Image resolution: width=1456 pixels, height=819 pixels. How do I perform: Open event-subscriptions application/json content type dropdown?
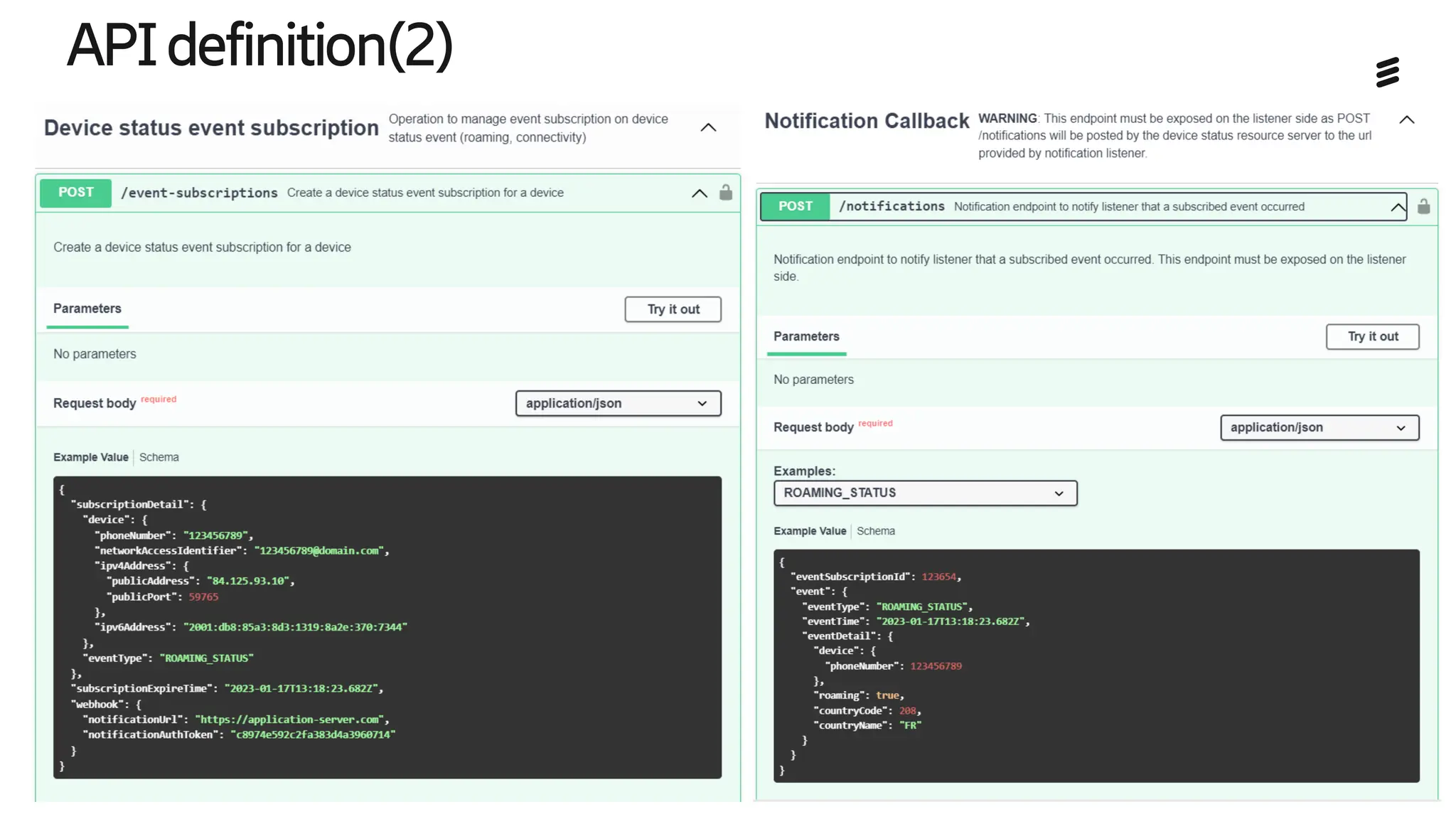pos(618,403)
